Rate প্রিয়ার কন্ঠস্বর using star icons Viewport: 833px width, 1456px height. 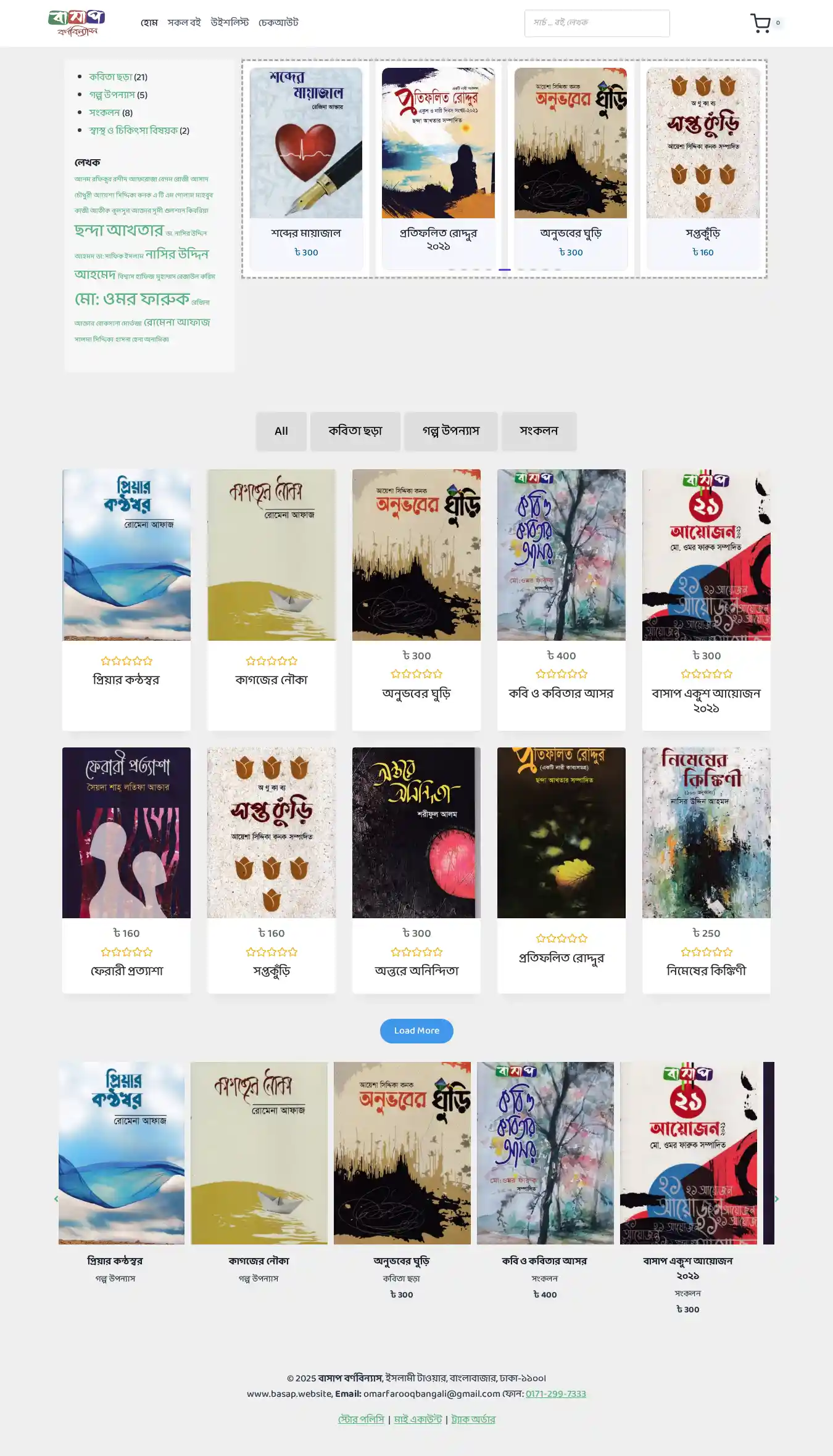pos(126,660)
